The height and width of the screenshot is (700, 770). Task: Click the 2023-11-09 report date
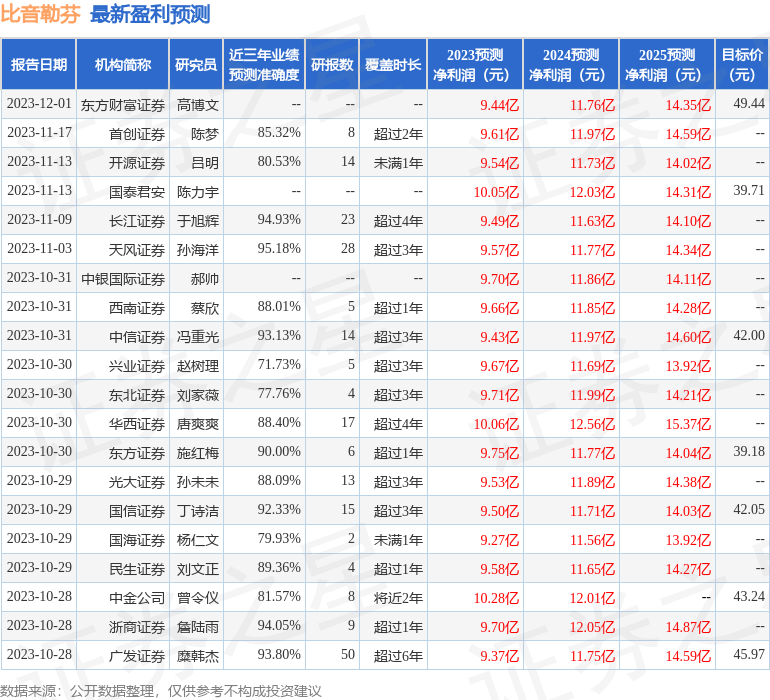tap(39, 219)
